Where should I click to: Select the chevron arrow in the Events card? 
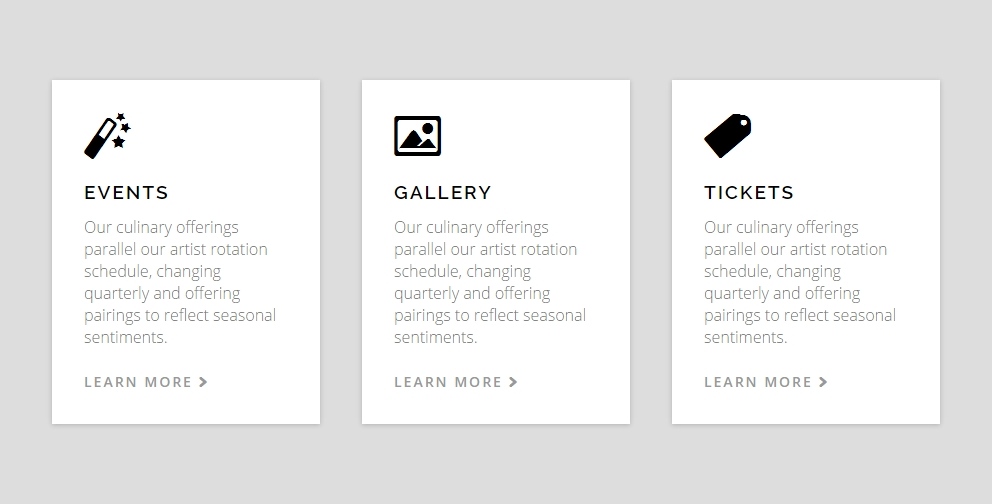(x=203, y=382)
